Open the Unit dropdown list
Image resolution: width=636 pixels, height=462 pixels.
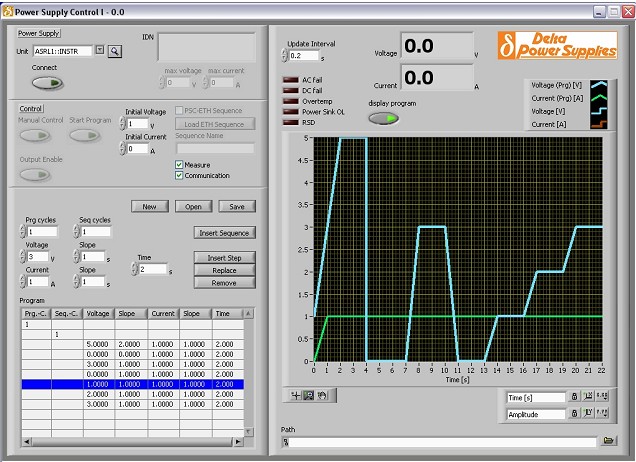click(x=100, y=50)
